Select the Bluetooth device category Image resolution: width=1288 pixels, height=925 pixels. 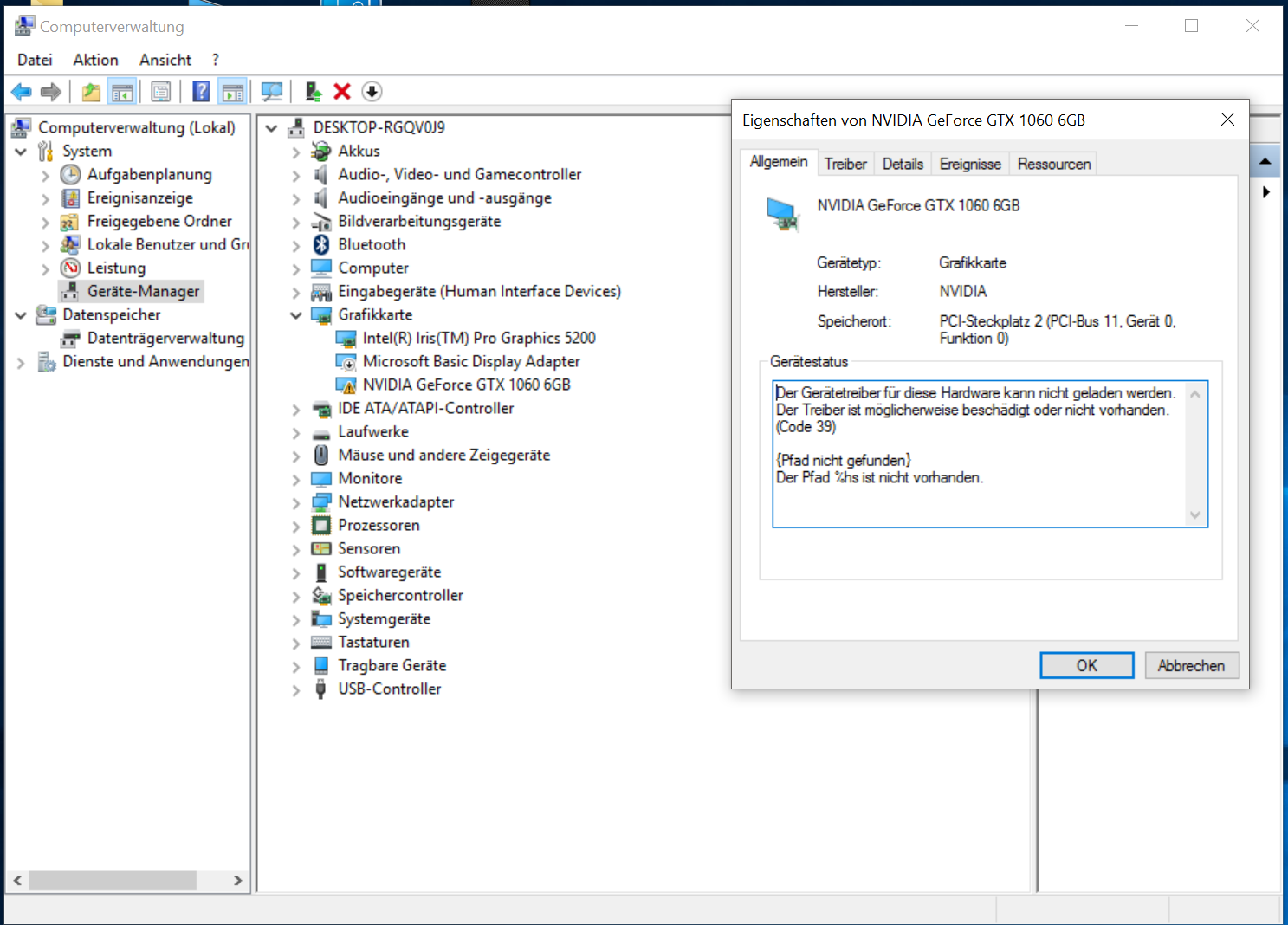(372, 245)
